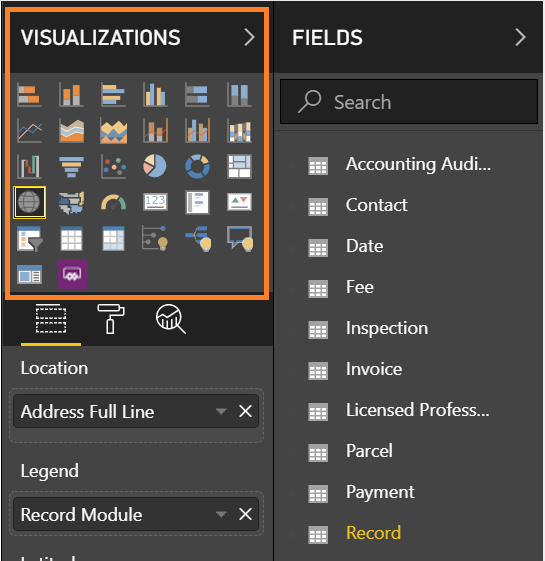Collapse the Visualizations pane chevron

click(x=249, y=37)
